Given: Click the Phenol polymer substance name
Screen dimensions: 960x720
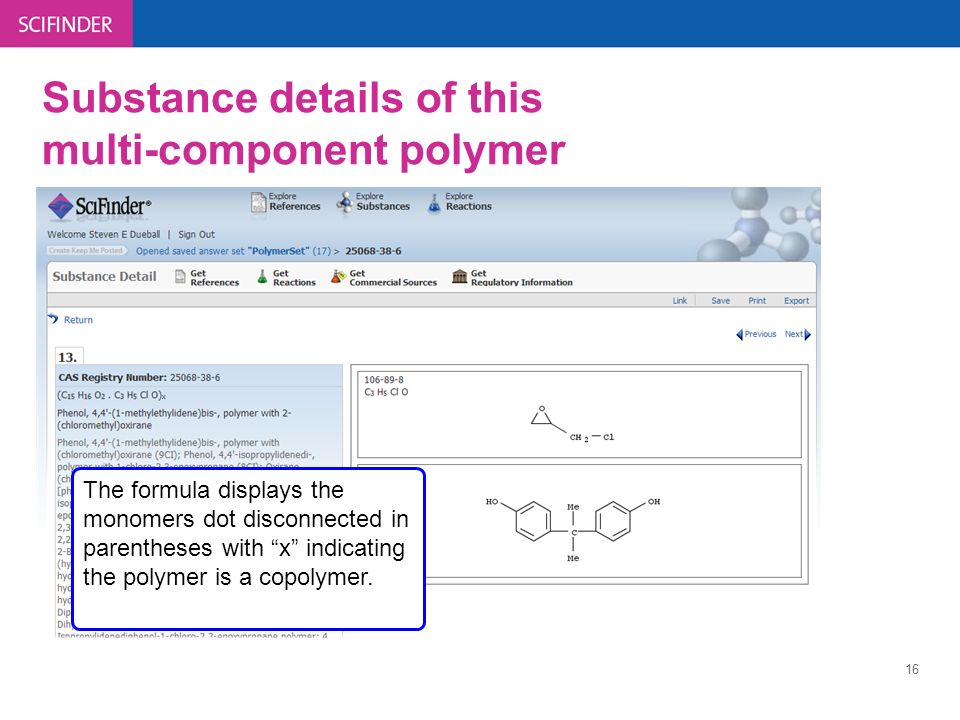Looking at the screenshot, I should click(174, 419).
